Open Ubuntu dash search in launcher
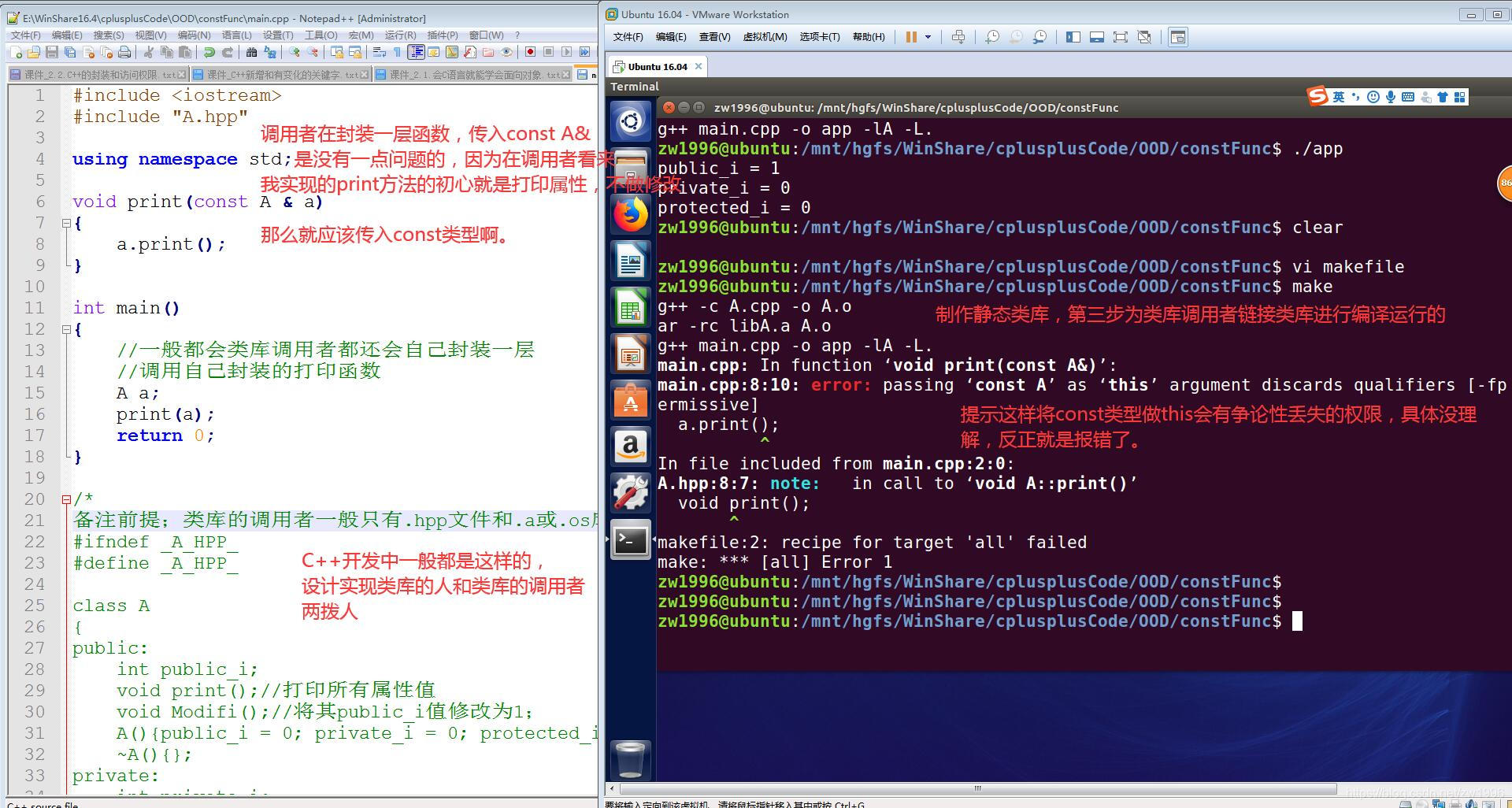The height and width of the screenshot is (808, 1512). pyautogui.click(x=630, y=121)
